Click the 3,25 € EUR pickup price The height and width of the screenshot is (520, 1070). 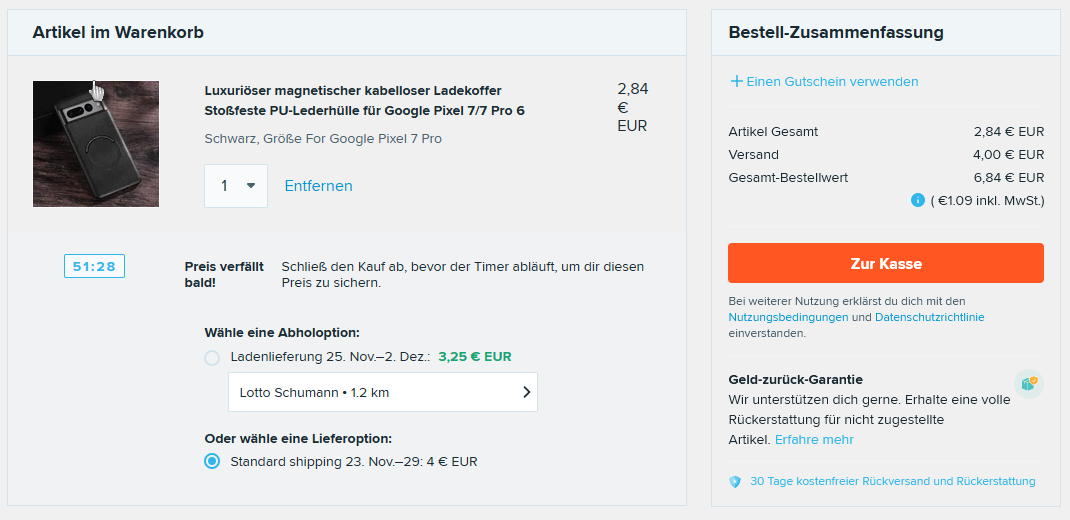pyautogui.click(x=475, y=357)
